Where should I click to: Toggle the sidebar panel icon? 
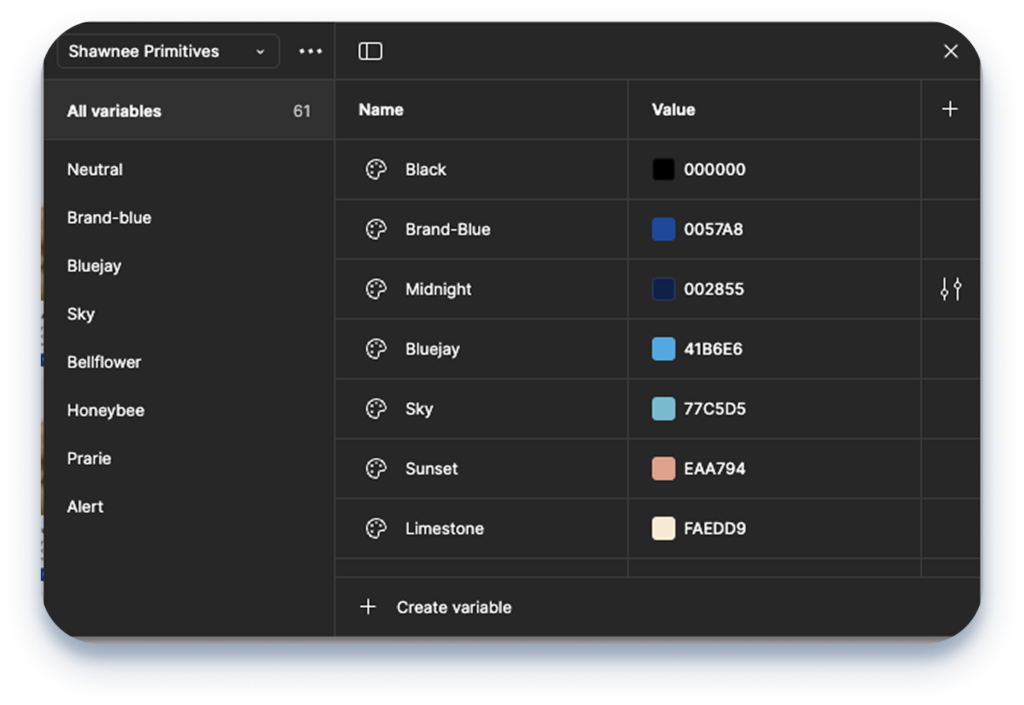[370, 52]
